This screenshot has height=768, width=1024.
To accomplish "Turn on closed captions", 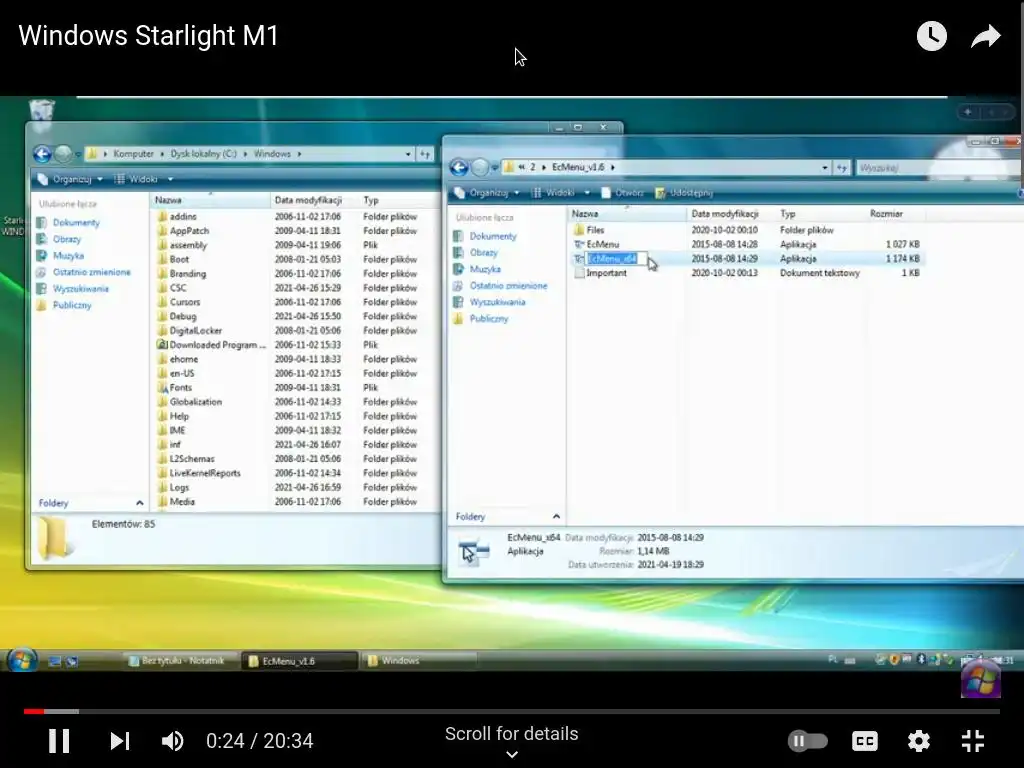I will coord(865,741).
